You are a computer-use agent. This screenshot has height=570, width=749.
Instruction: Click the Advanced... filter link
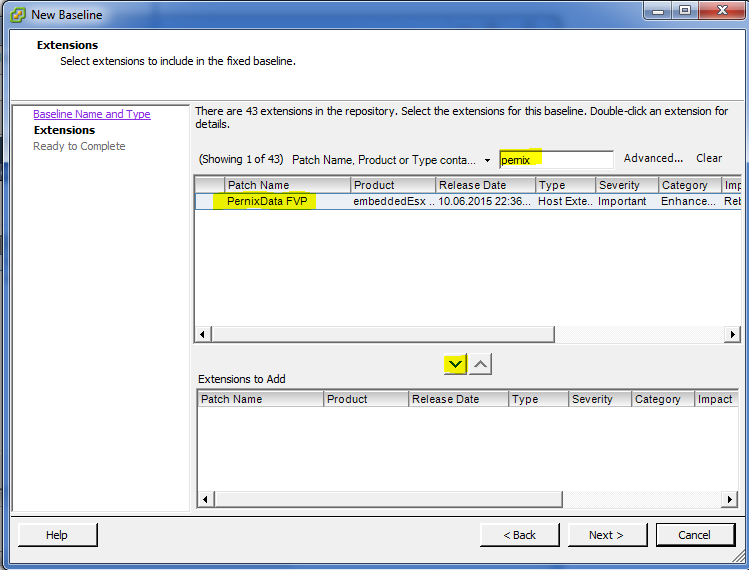pos(653,158)
